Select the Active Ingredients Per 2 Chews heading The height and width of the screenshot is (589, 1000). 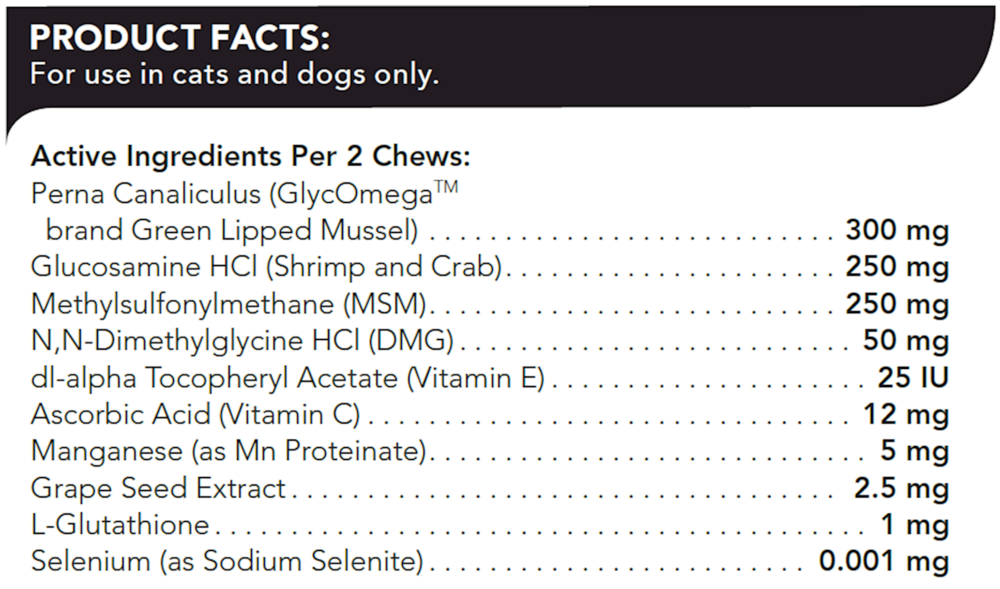click(250, 157)
